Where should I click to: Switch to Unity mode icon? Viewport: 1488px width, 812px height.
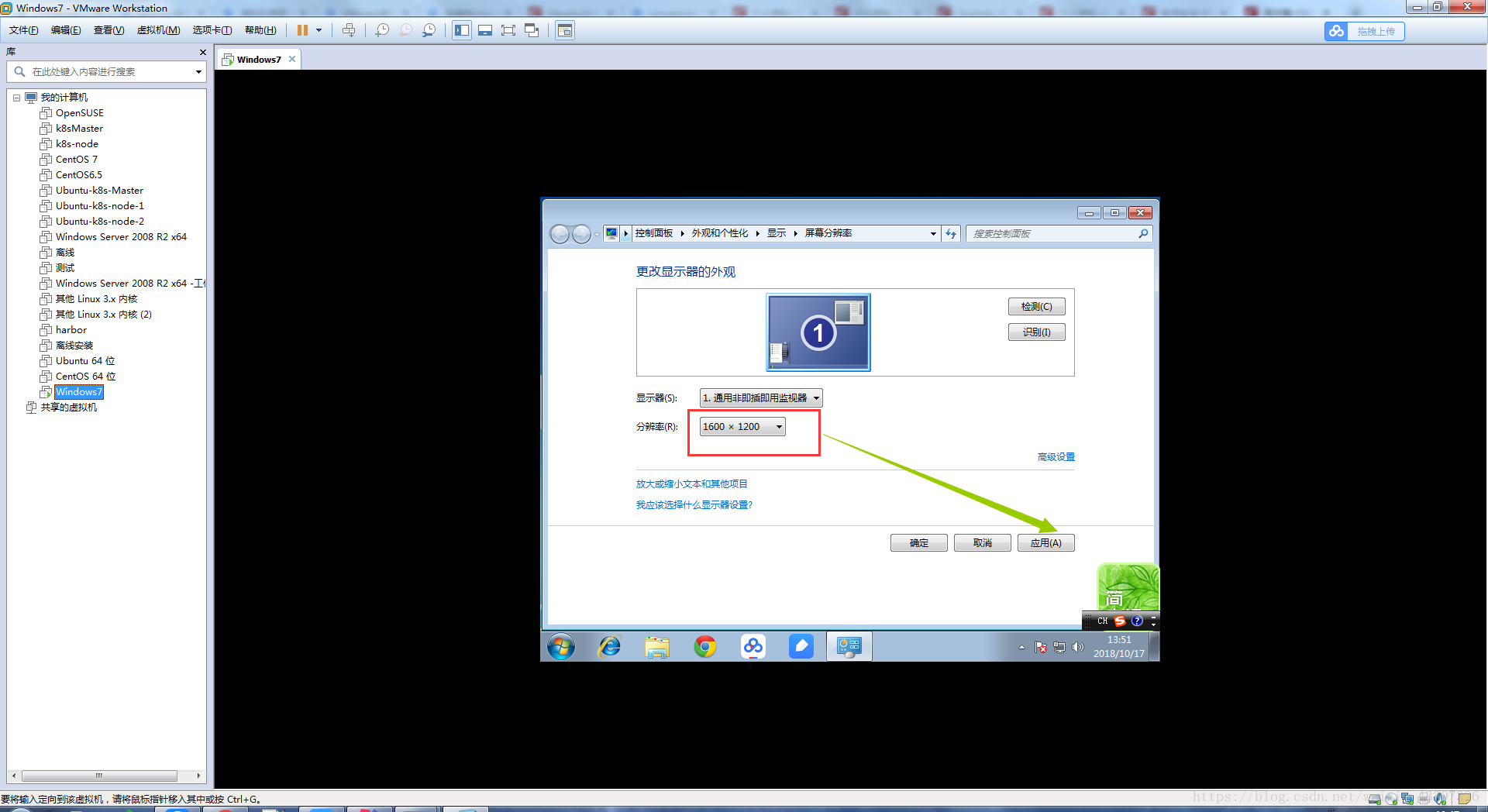tap(532, 30)
